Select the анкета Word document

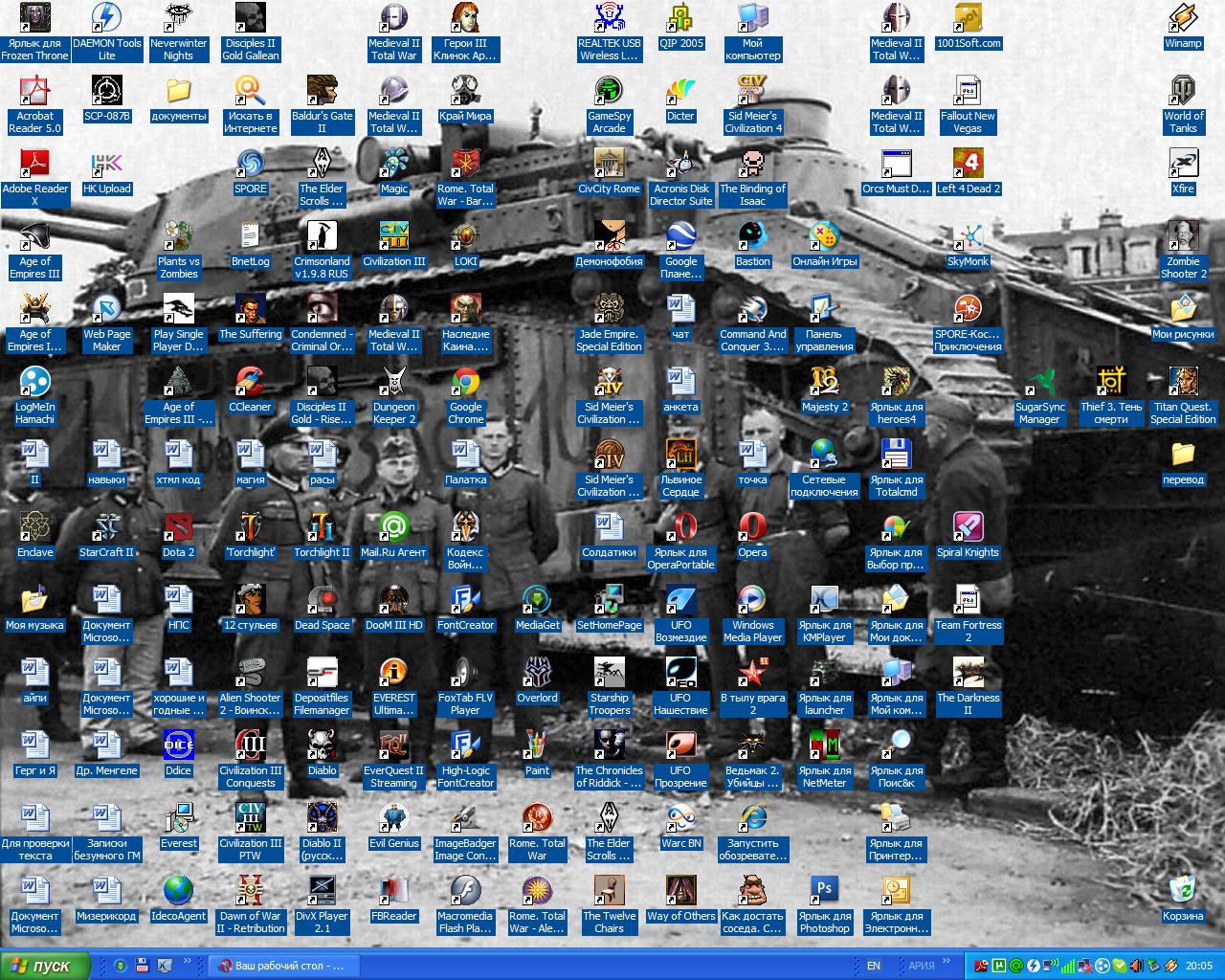[x=680, y=390]
